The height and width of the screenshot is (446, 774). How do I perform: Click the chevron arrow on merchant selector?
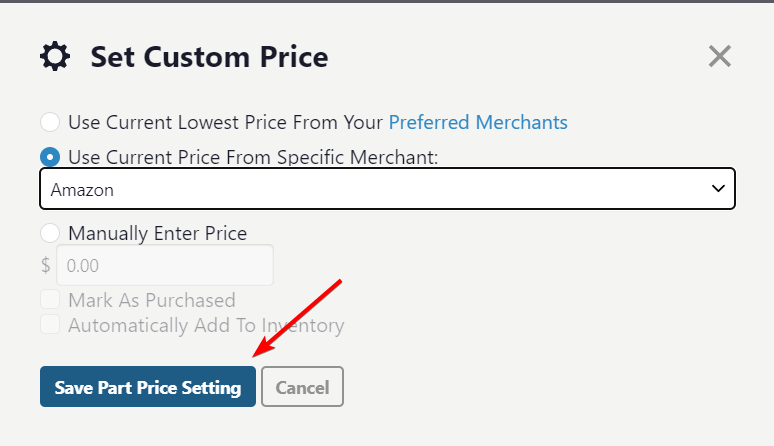(x=717, y=189)
